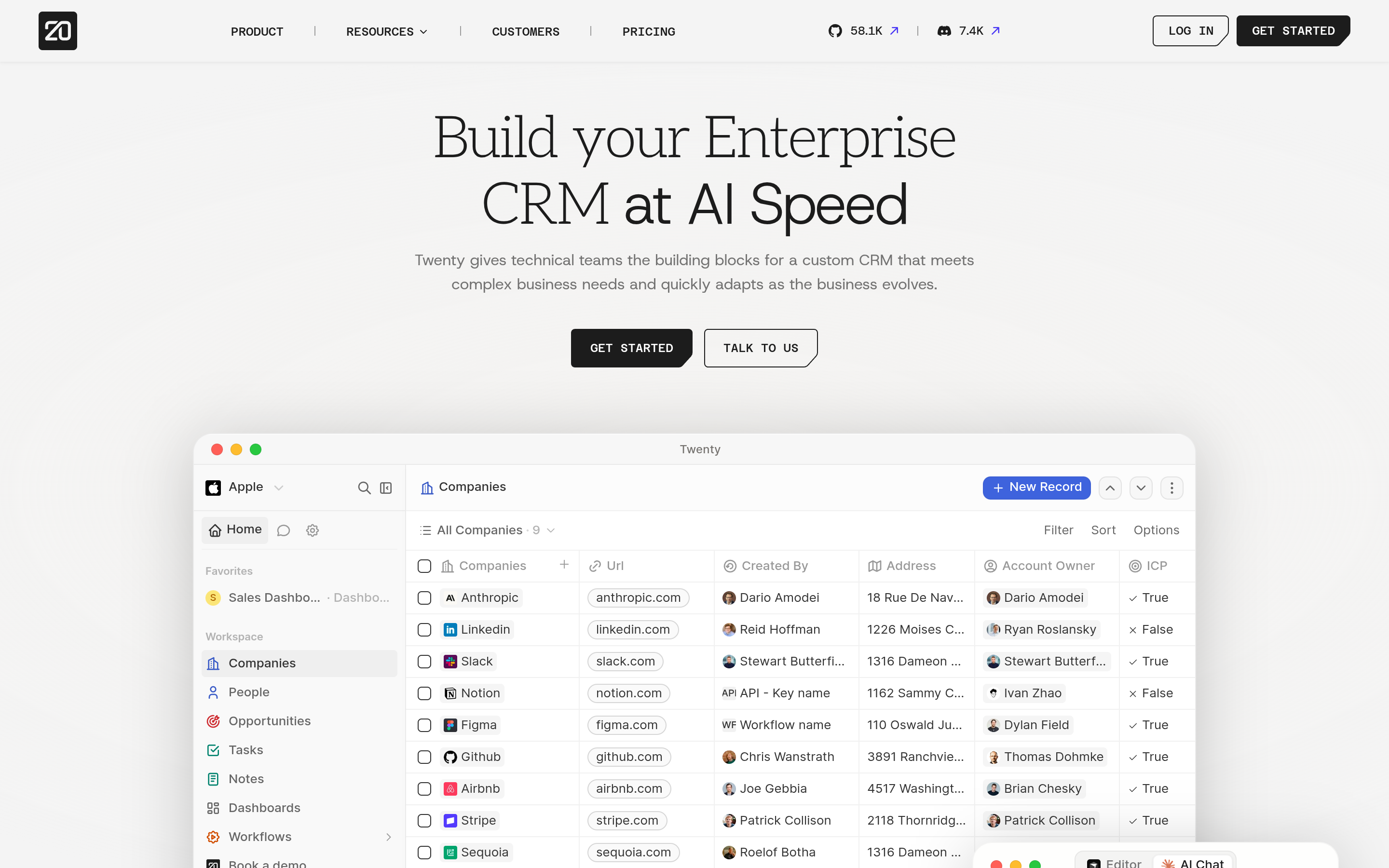1389x868 pixels.
Task: Switch to the AI Chat tab
Action: point(1194,862)
